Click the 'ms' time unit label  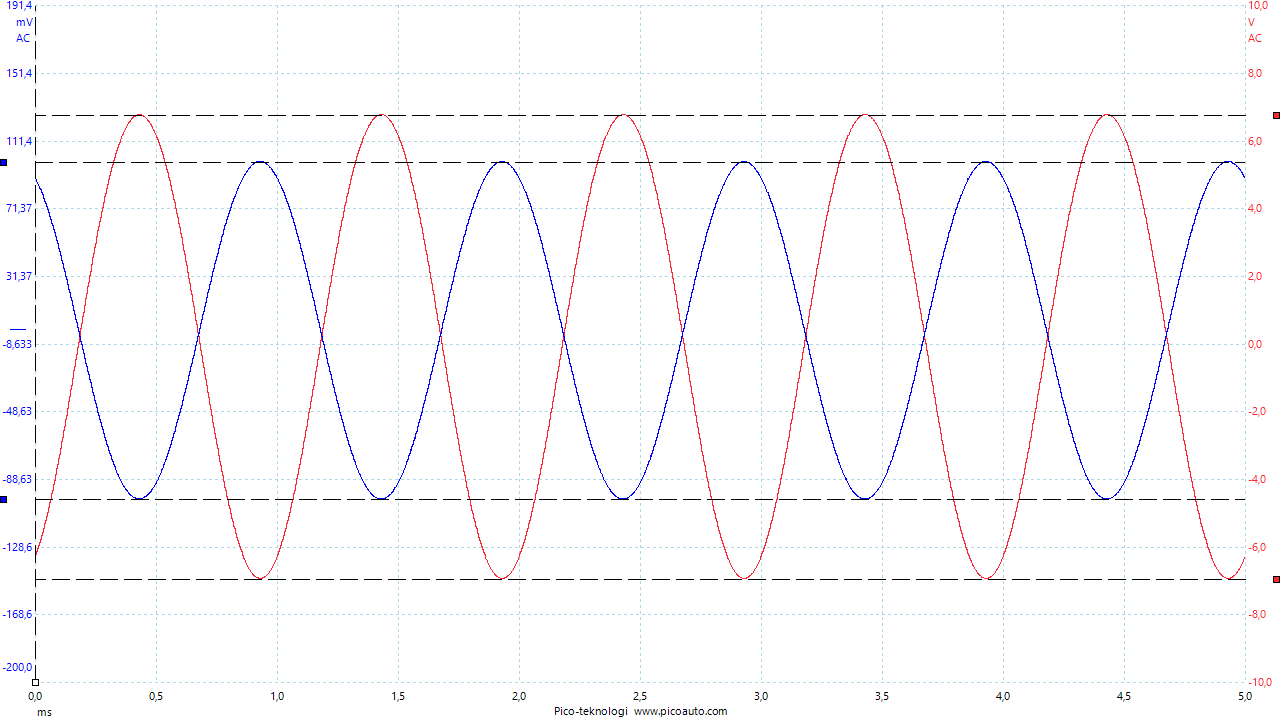[44, 712]
